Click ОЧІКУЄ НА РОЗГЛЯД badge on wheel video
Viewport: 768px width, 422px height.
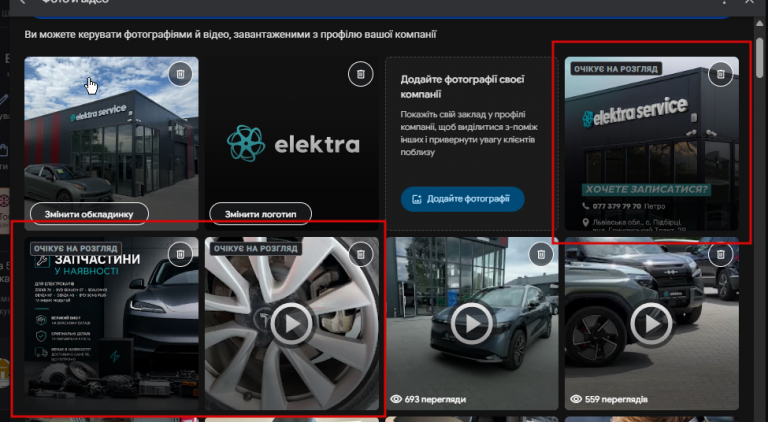[x=256, y=248]
